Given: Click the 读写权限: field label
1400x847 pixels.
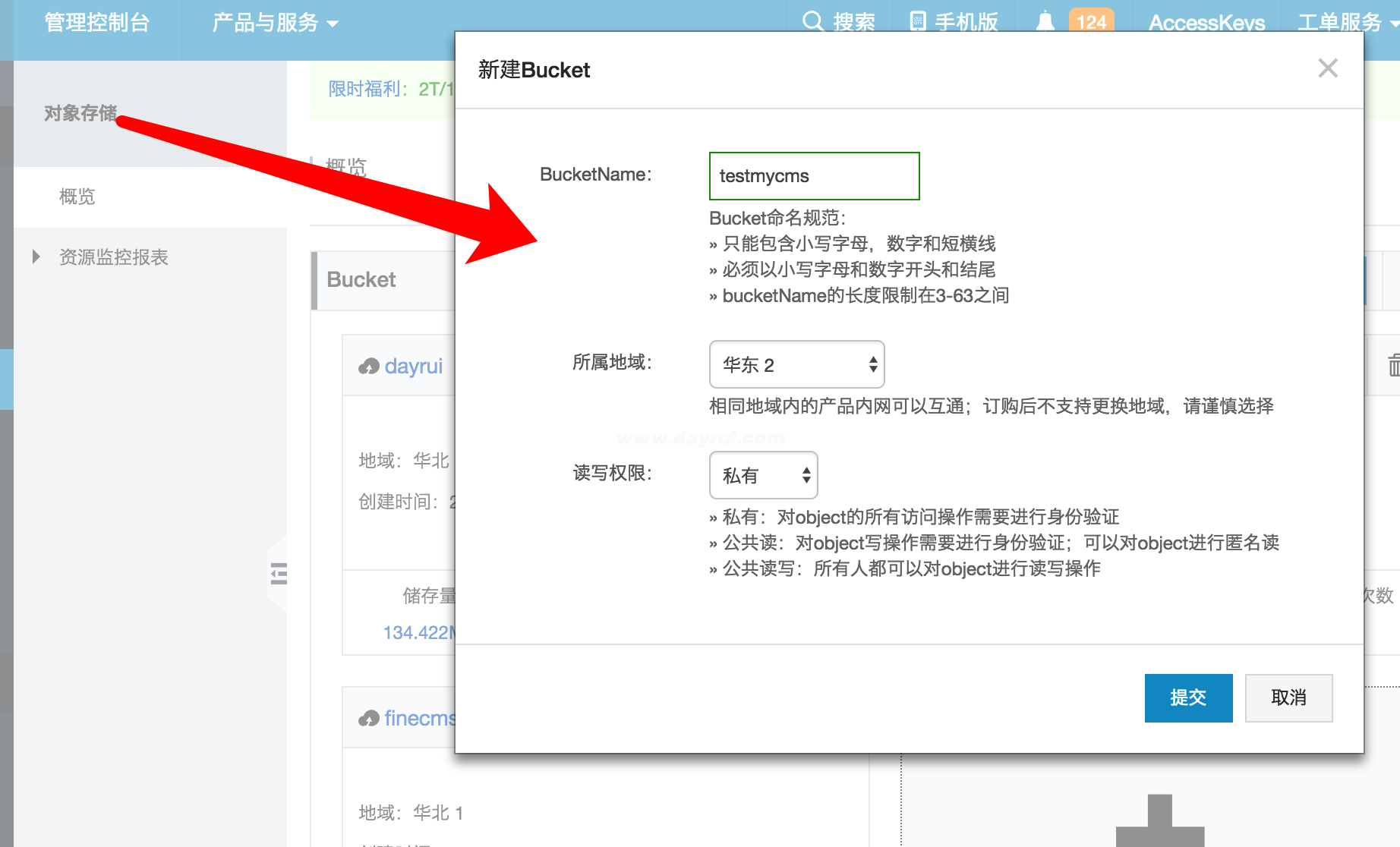Looking at the screenshot, I should [612, 473].
